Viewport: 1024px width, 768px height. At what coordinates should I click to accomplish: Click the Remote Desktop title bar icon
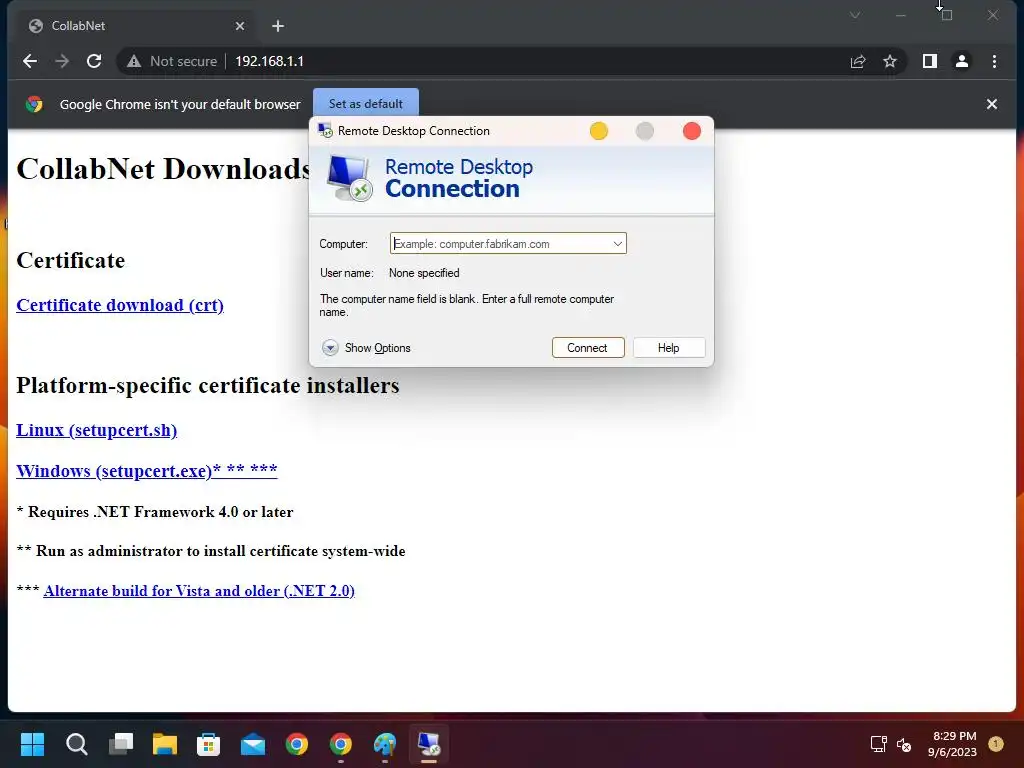click(x=325, y=131)
